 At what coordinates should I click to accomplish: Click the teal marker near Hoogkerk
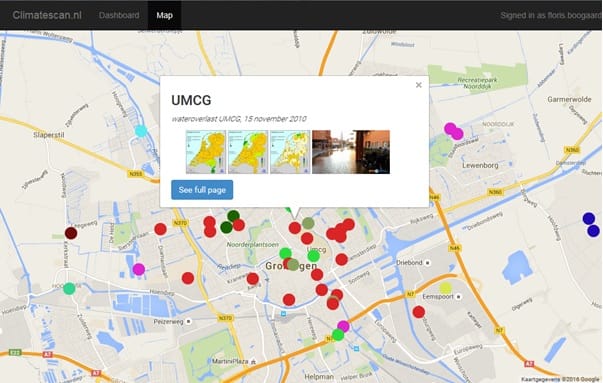pos(69,288)
